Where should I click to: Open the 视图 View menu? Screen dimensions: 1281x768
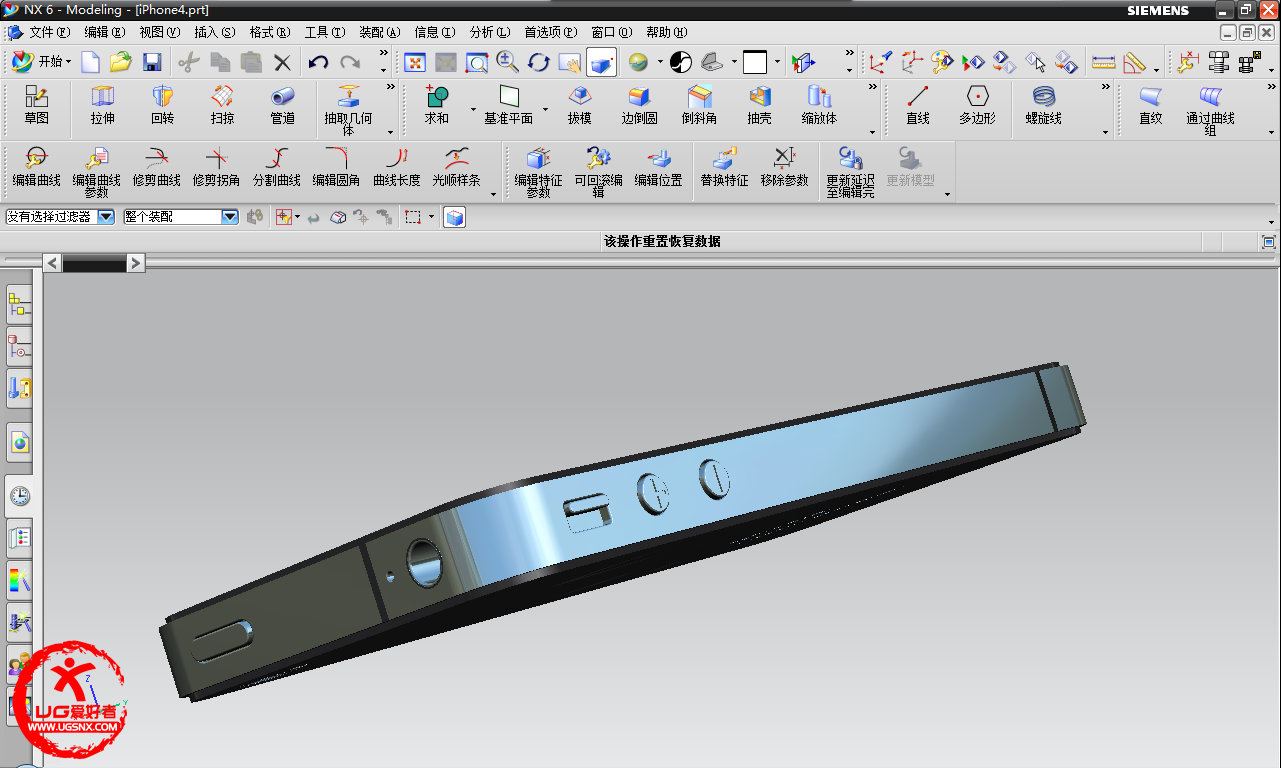point(160,32)
